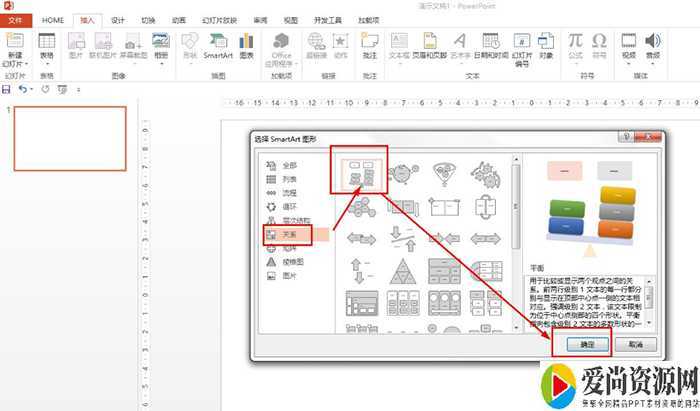The image size is (700, 411).
Task: Insert a chart using the 图表 icon
Action: click(x=246, y=45)
